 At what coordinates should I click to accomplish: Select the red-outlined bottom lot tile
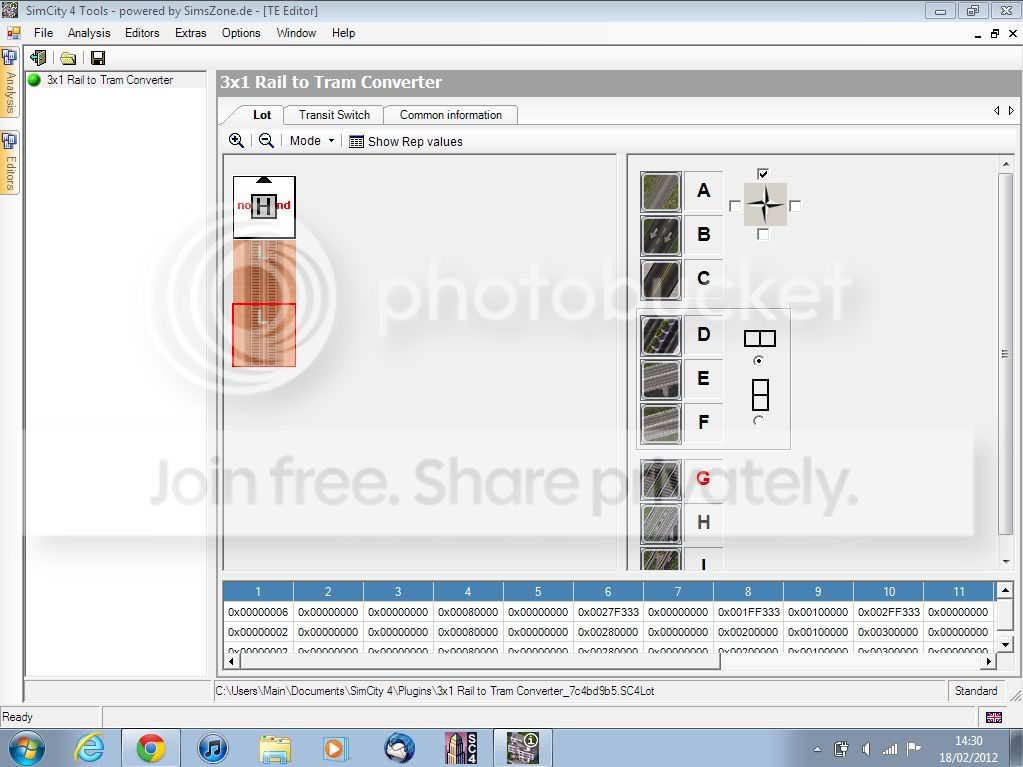(x=264, y=335)
